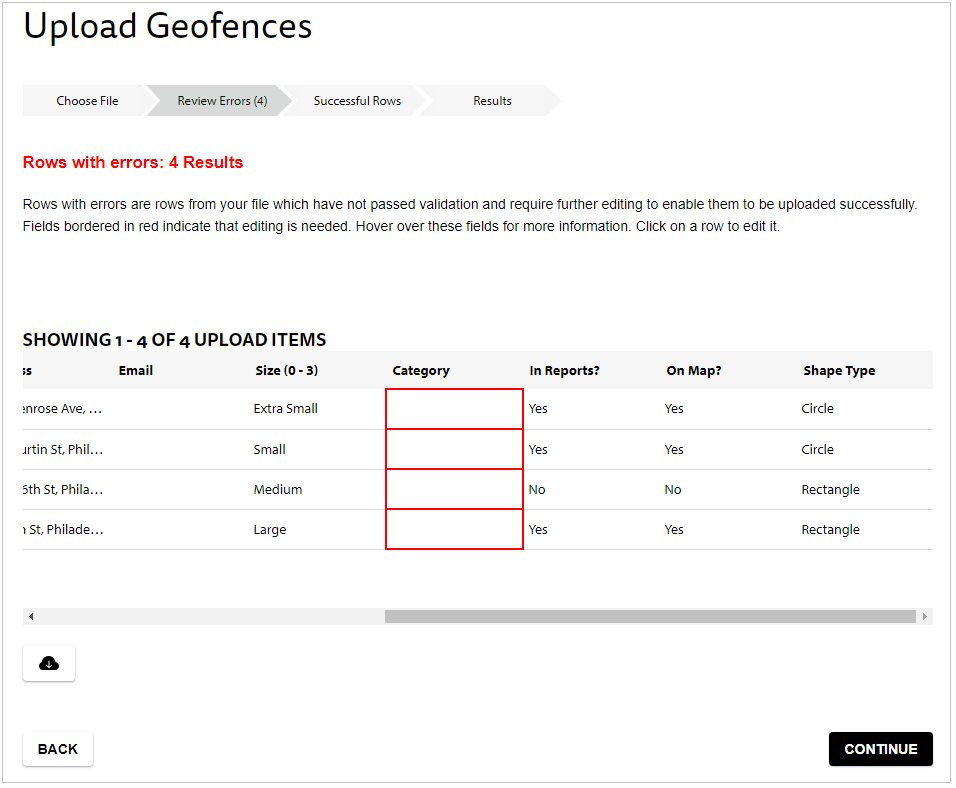Screen dimensions: 956x788
Task: Click the 'urtin St, Phil...' address cell
Action: pyautogui.click(x=63, y=450)
